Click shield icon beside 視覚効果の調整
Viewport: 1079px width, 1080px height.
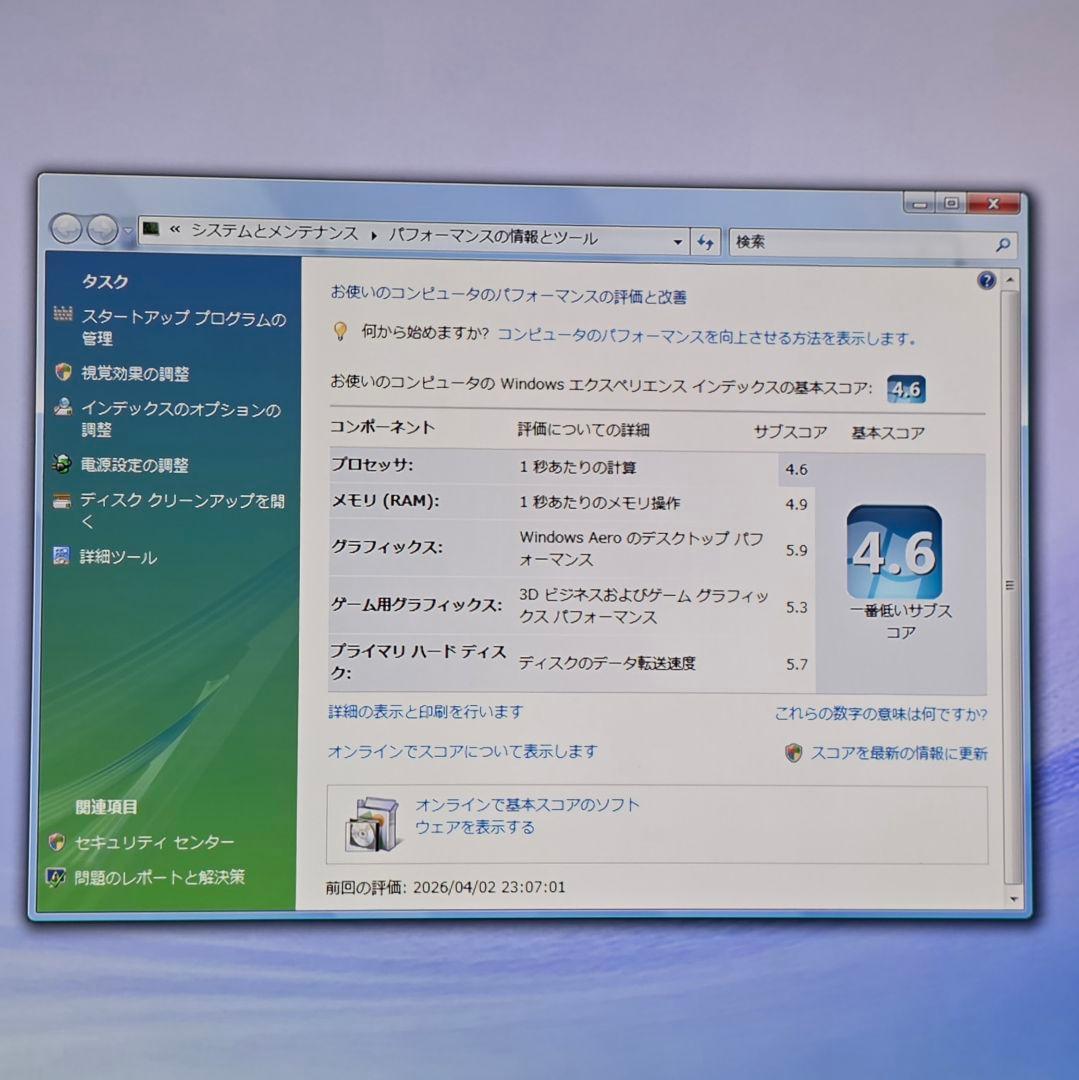pyautogui.click(x=63, y=372)
